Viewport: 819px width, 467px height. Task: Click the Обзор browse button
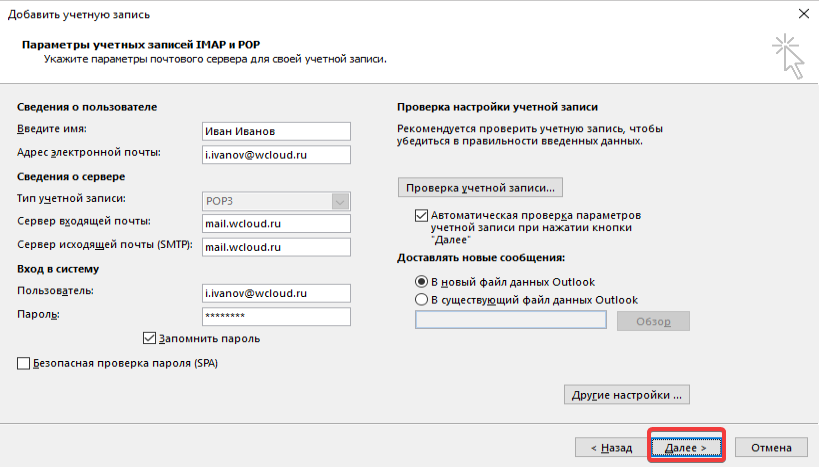tap(654, 321)
